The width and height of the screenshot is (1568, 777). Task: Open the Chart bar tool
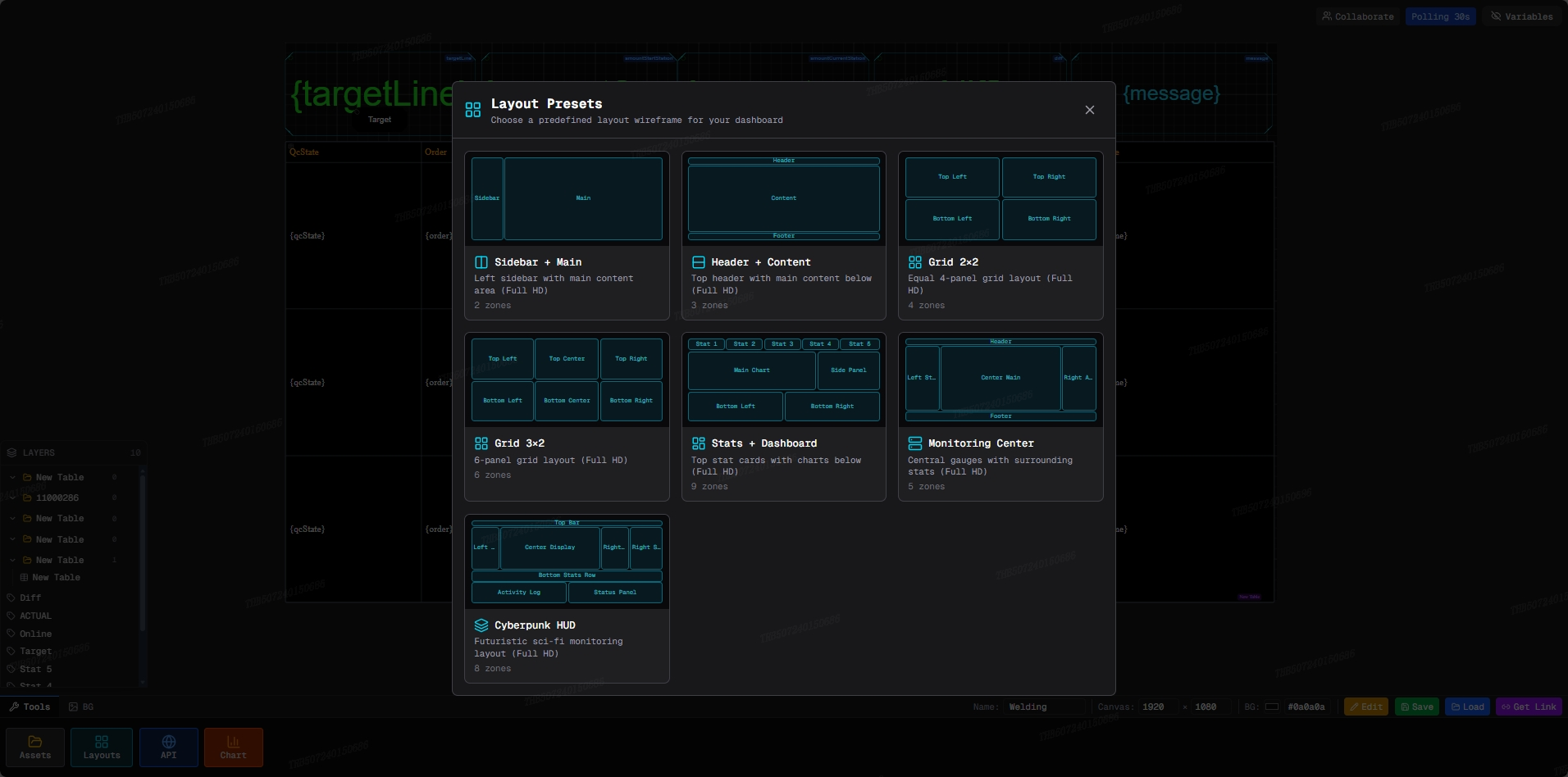tap(234, 747)
